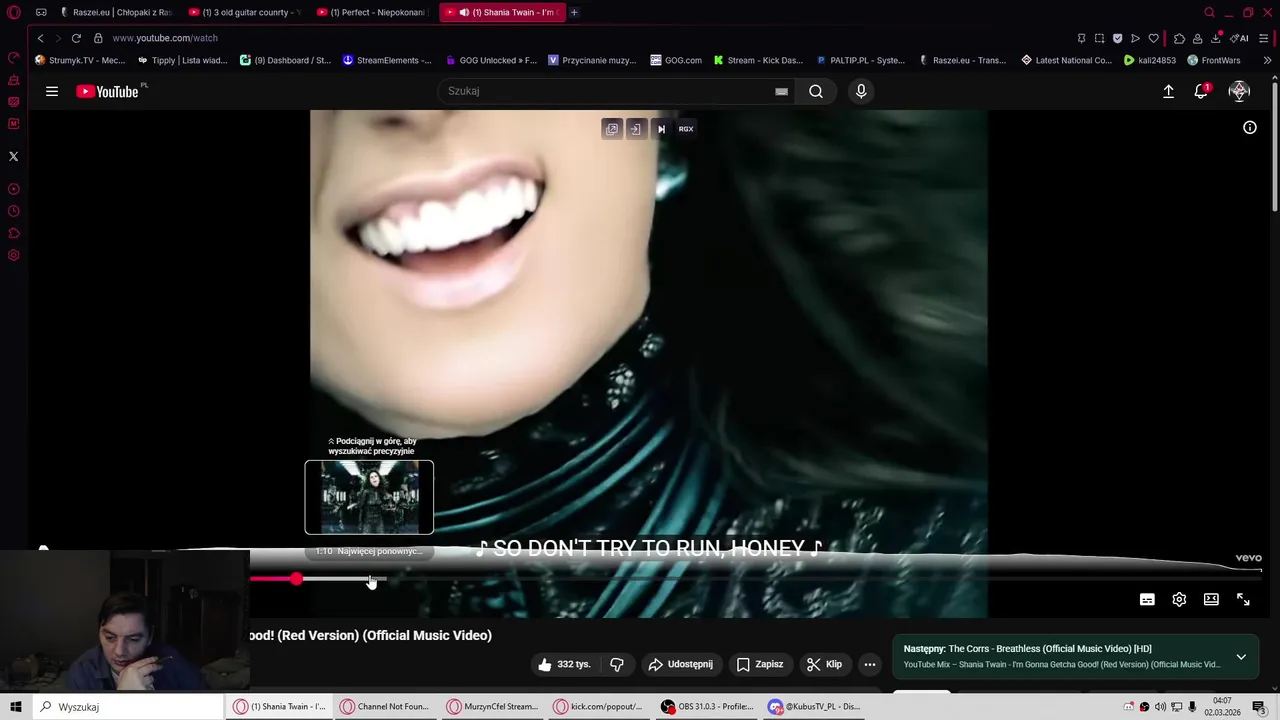Switch to the @KubusTV_PL Discord taskbar window

click(x=814, y=707)
